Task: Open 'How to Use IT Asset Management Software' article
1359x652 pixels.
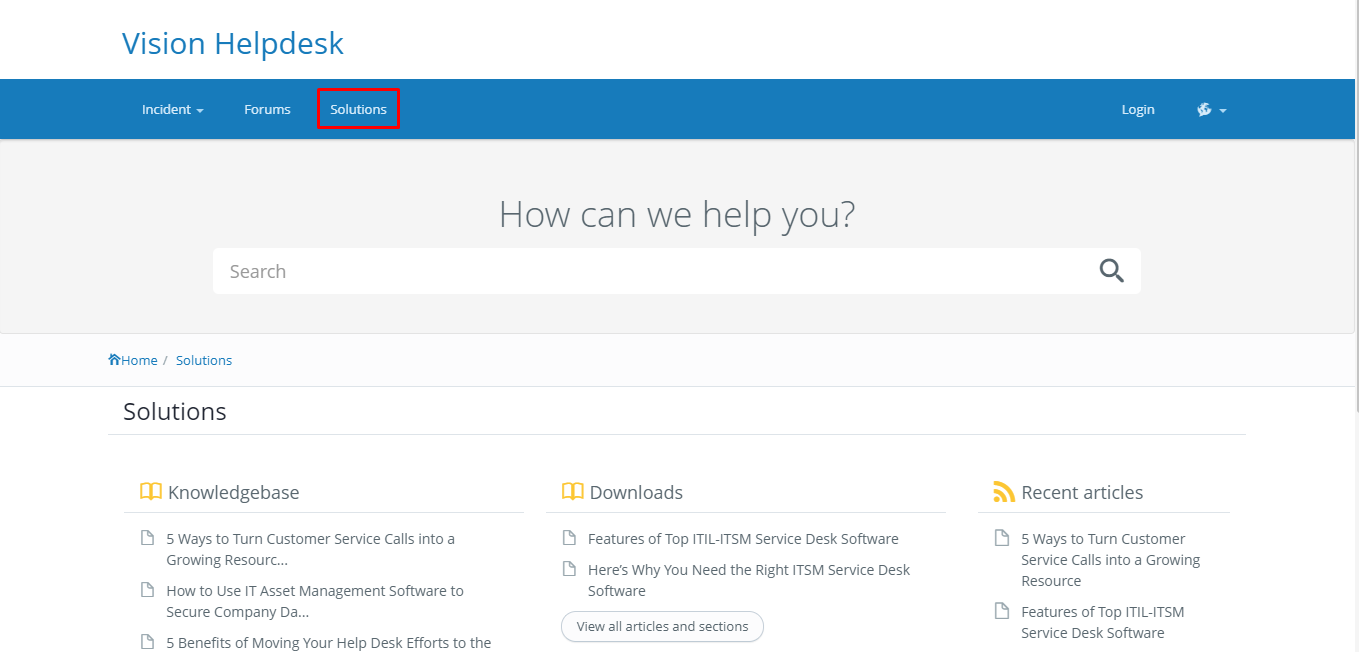Action: click(315, 601)
